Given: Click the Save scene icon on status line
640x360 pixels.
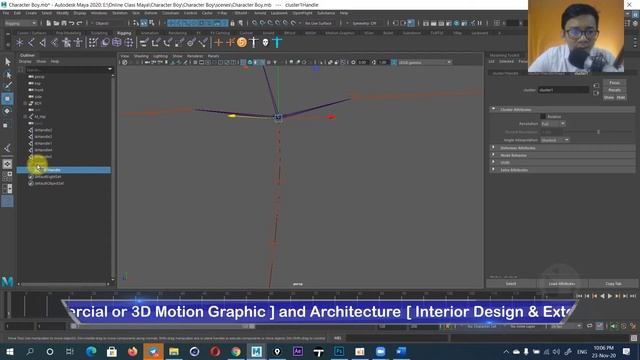Looking at the screenshot, I should click(64, 23).
